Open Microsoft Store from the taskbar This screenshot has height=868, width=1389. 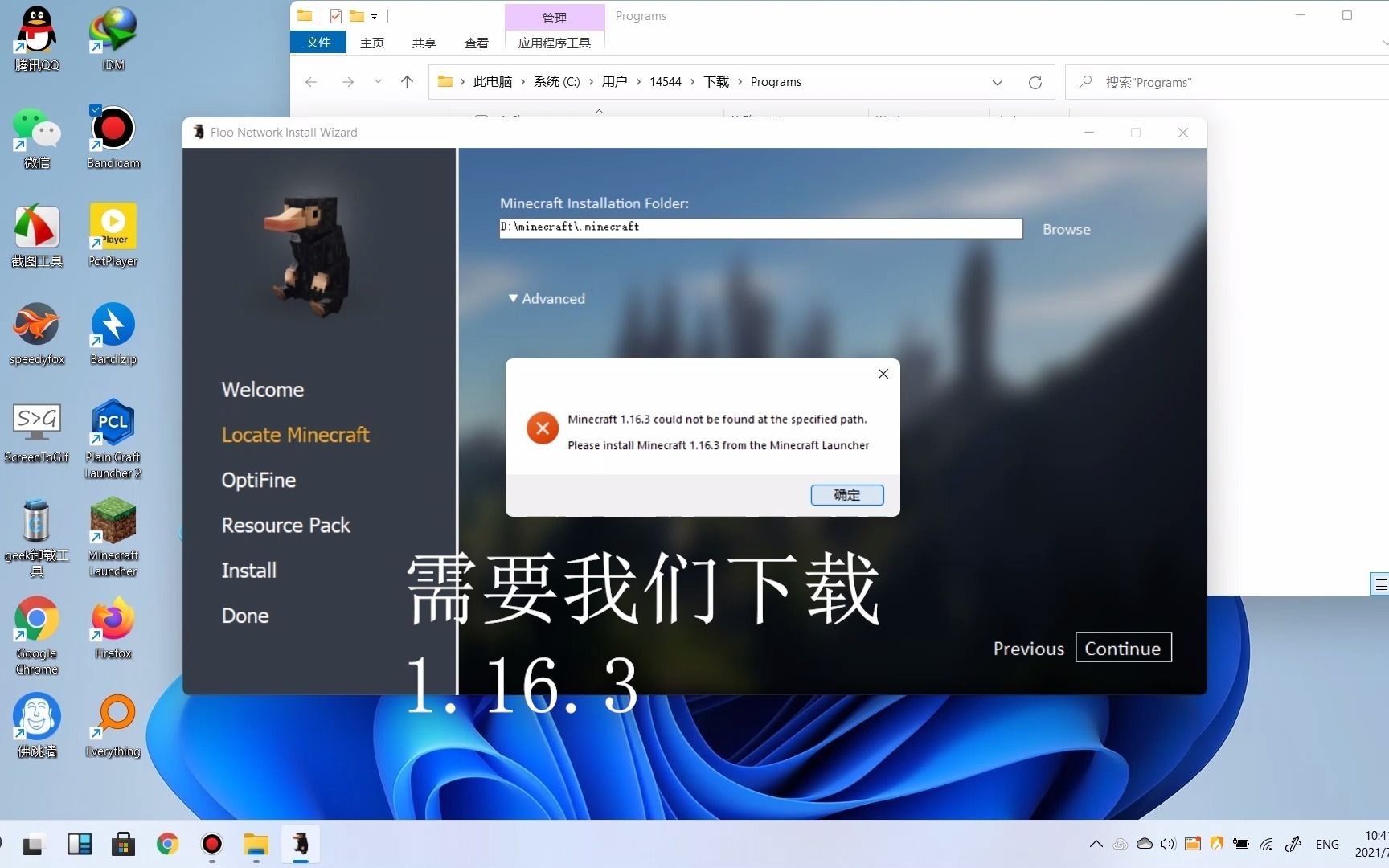click(123, 844)
